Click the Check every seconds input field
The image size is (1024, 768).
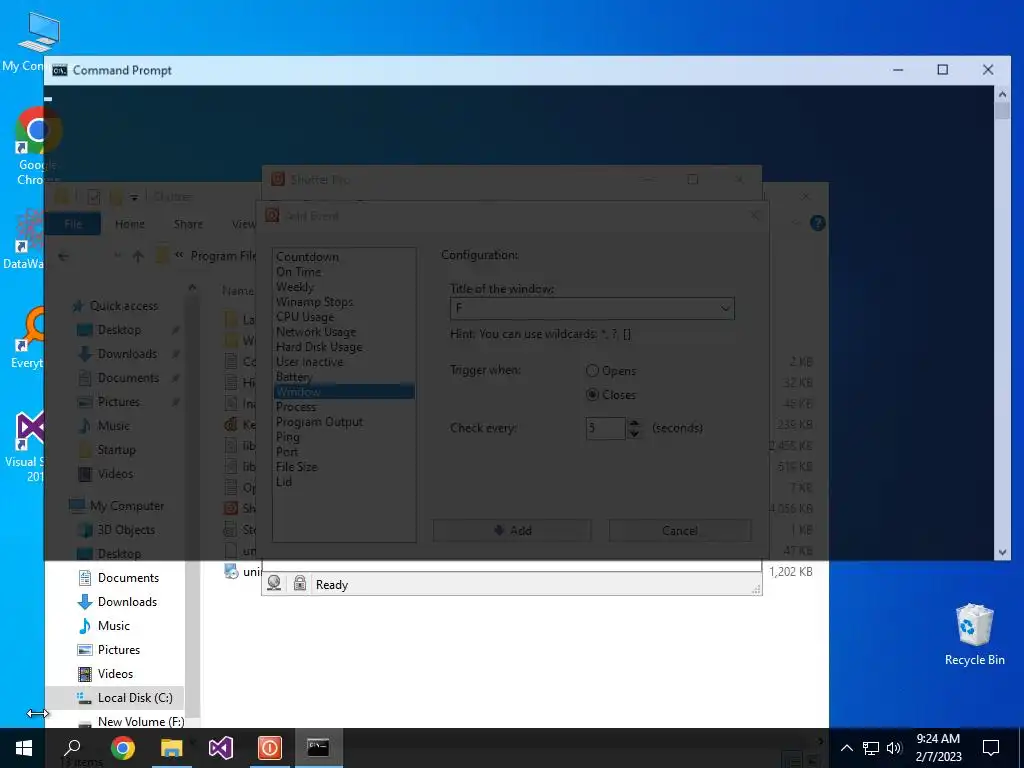click(605, 428)
